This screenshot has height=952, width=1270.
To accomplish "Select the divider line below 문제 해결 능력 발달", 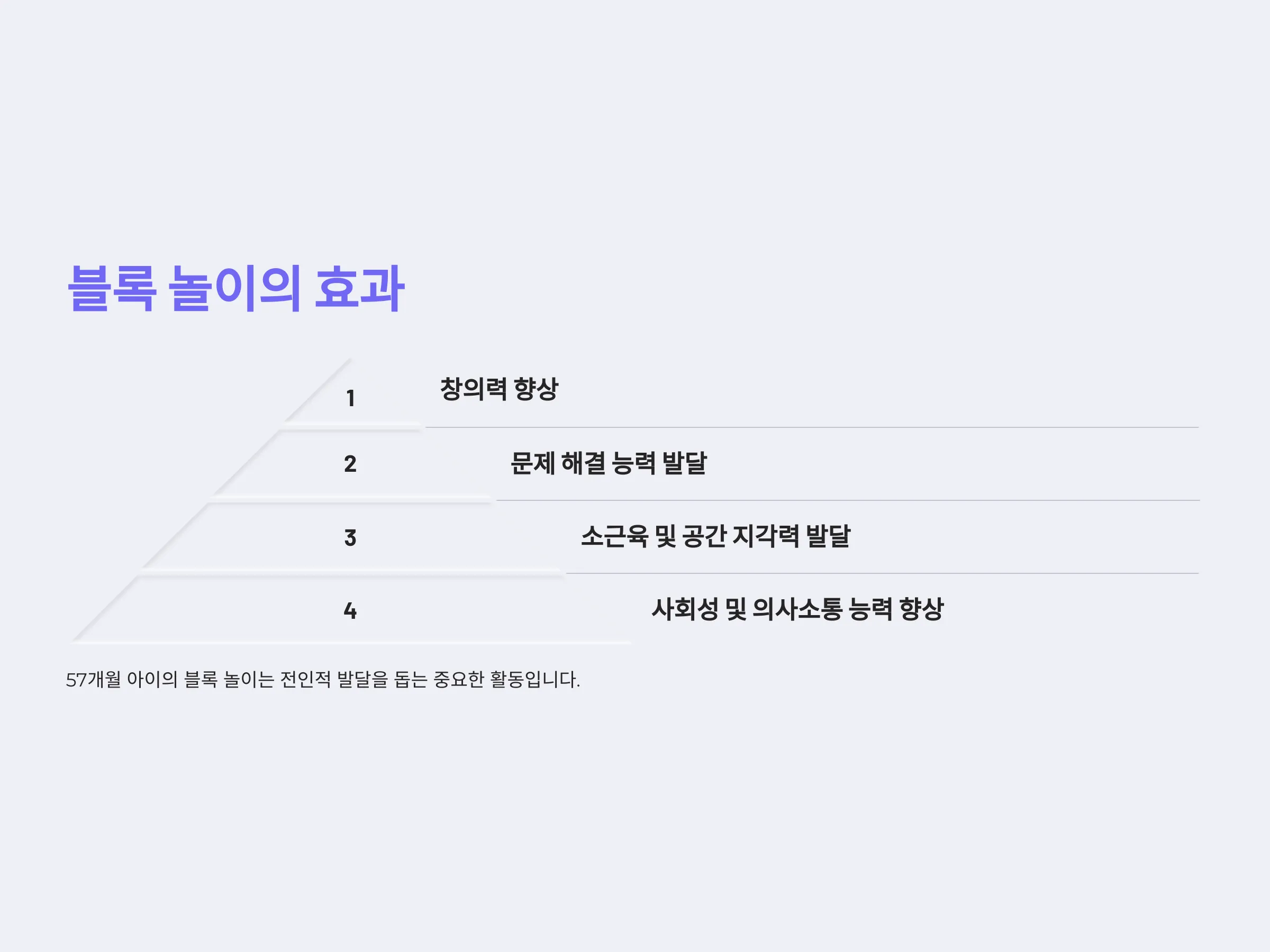I will click(848, 500).
